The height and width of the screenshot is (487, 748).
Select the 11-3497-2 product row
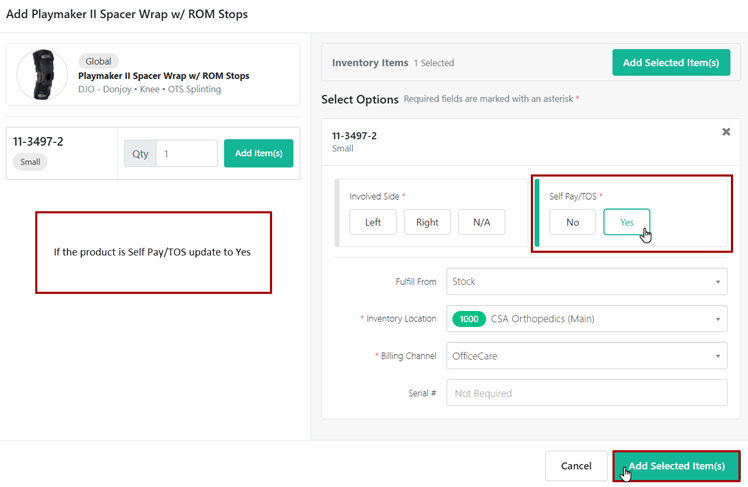(x=60, y=152)
